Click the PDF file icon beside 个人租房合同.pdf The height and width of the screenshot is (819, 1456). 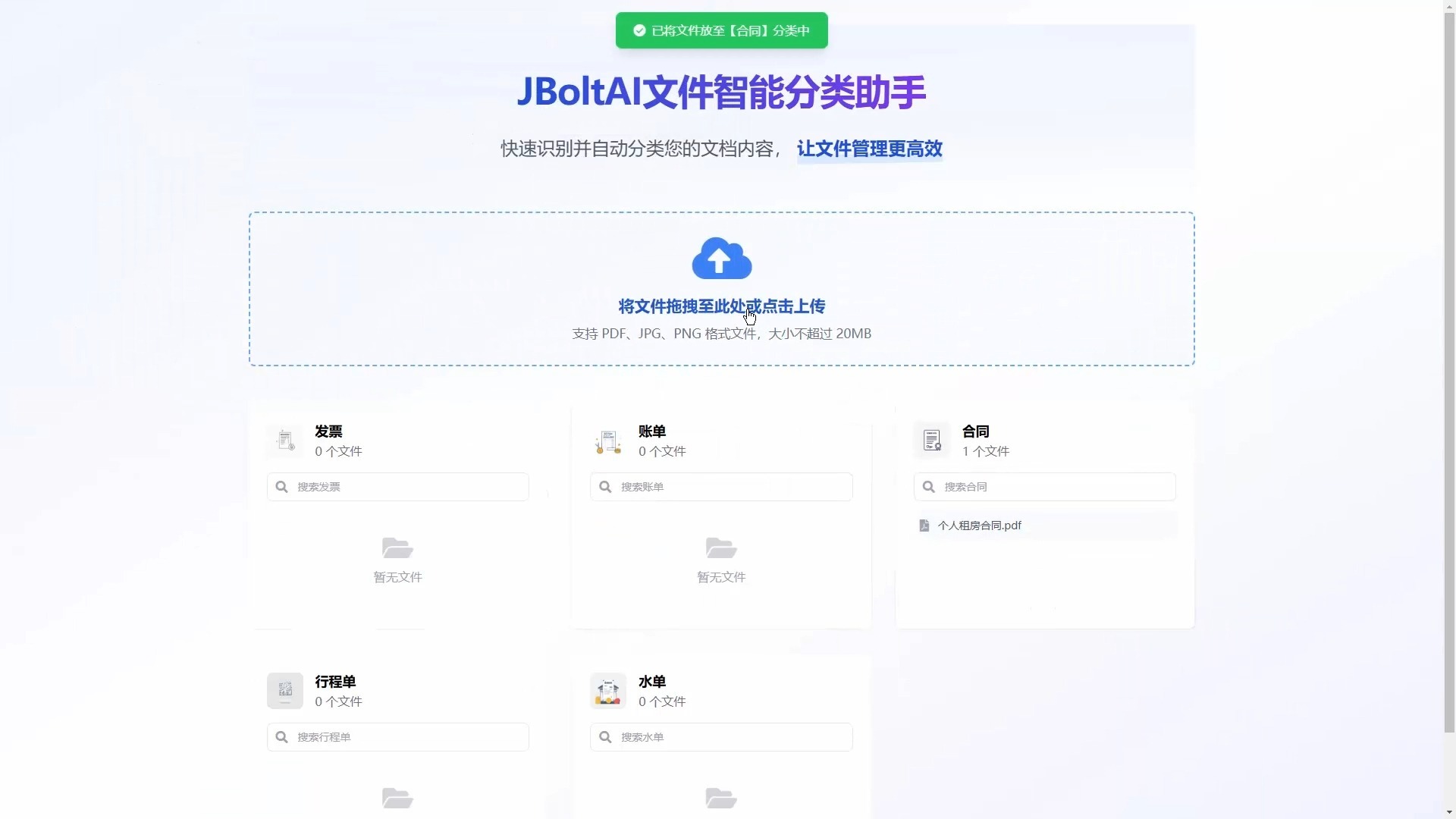tap(924, 526)
